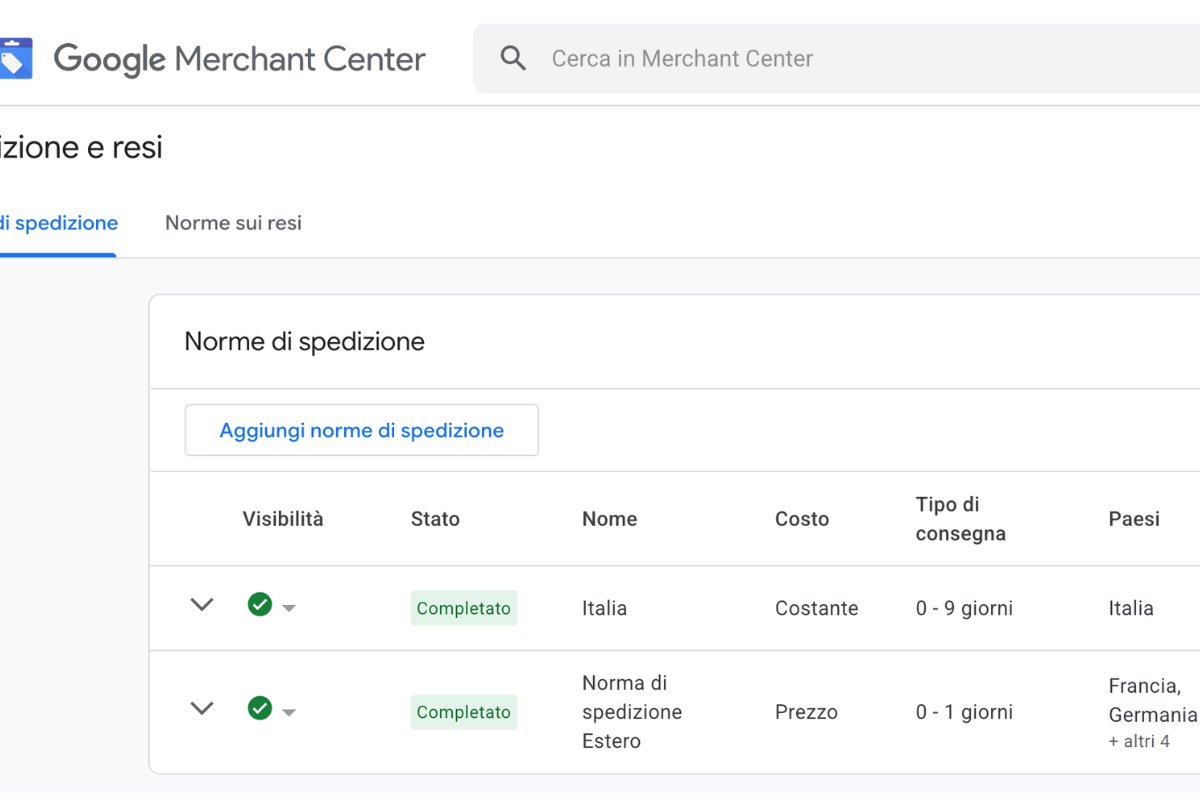This screenshot has width=1200, height=800.
Task: Open visibility dropdown arrow for Italia
Action: 289,608
